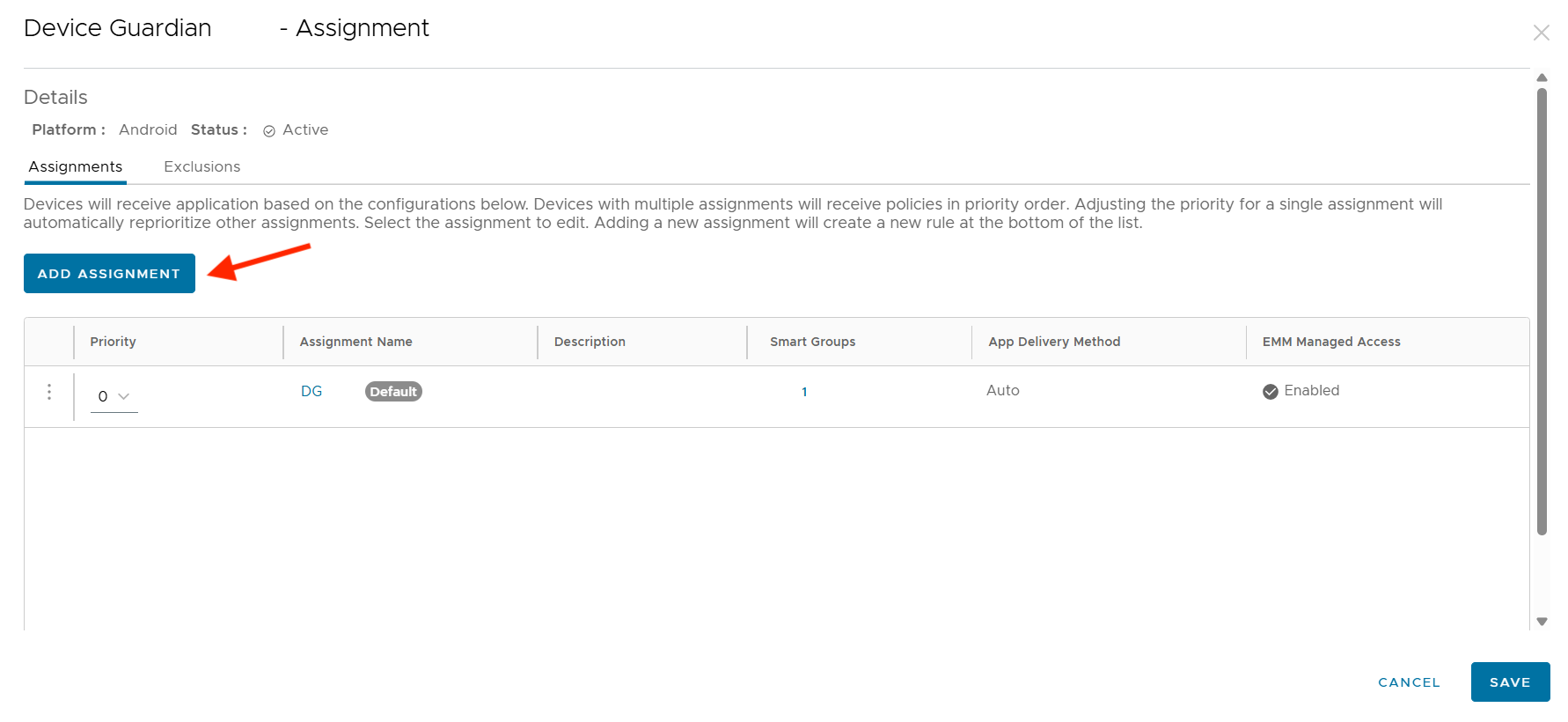
Task: Click the App Delivery Method column header
Action: (x=1054, y=342)
